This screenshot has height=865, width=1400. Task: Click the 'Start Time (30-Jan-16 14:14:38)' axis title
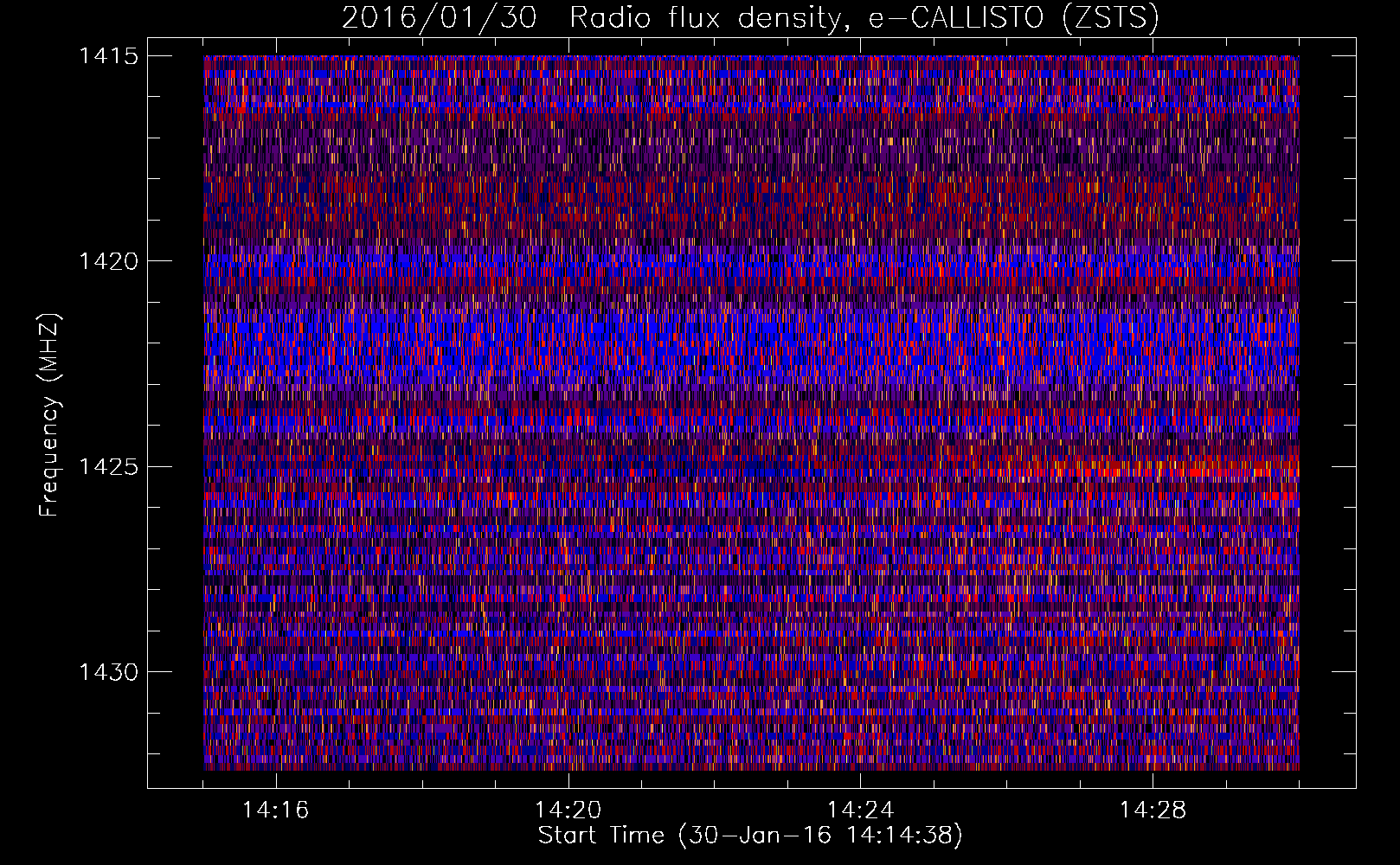click(x=750, y=836)
